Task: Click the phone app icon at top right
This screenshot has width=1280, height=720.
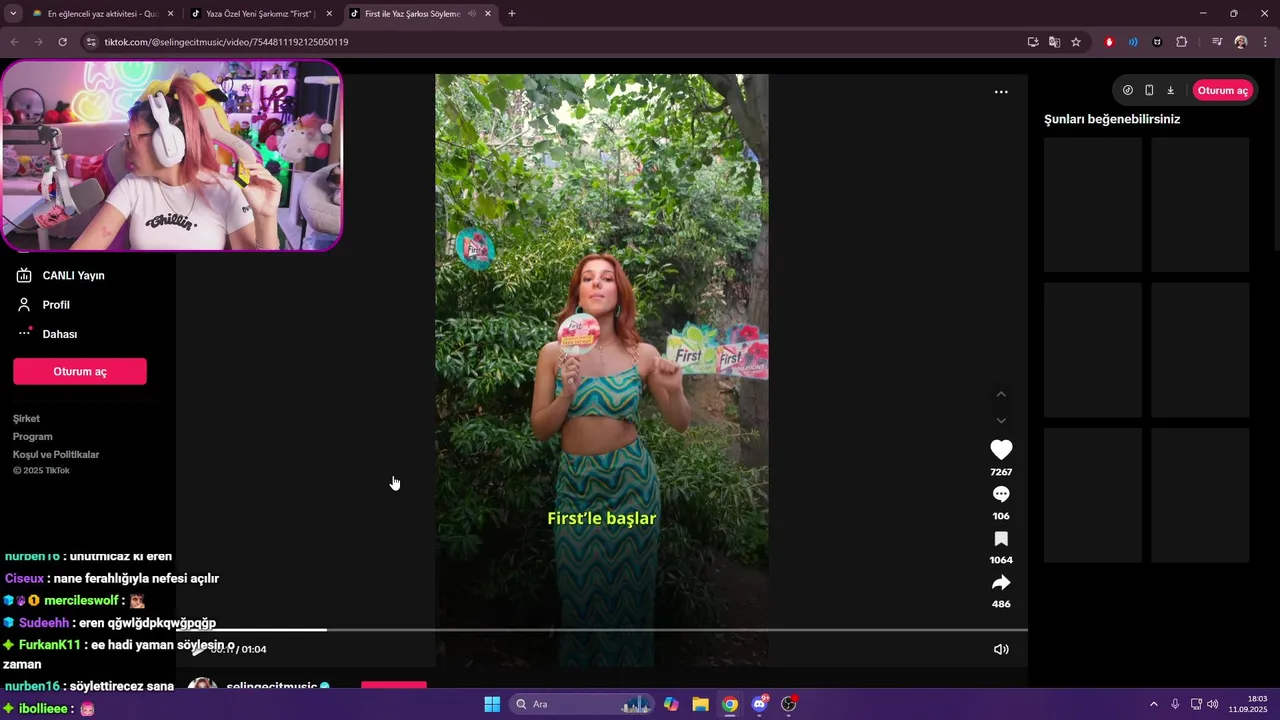Action: click(1149, 90)
